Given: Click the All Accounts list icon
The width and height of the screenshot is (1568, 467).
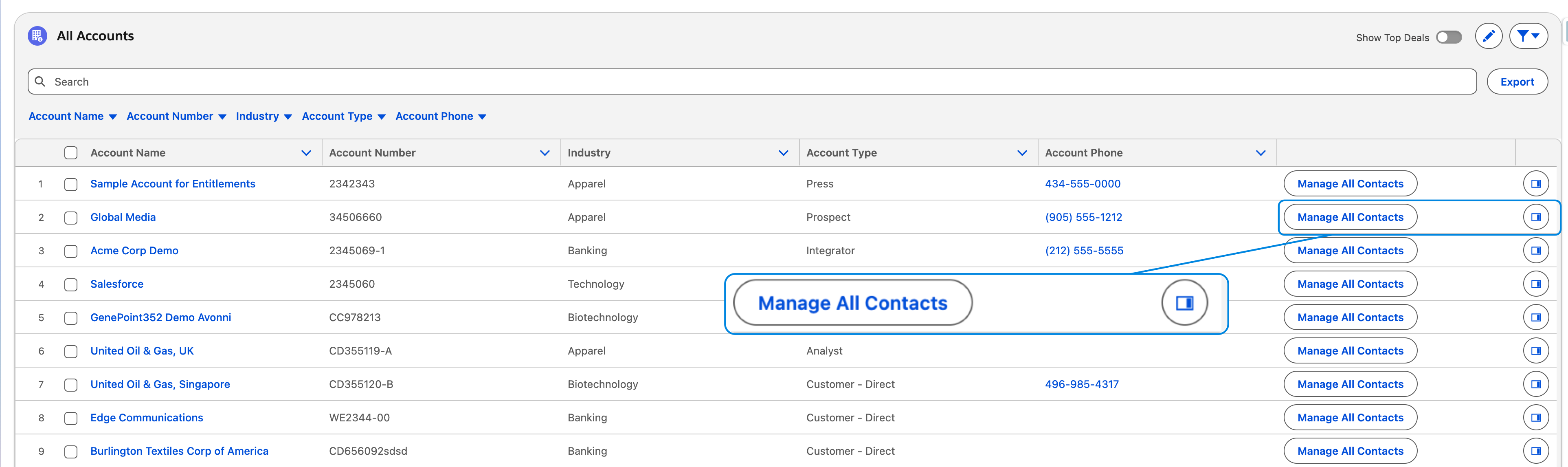Looking at the screenshot, I should [37, 36].
